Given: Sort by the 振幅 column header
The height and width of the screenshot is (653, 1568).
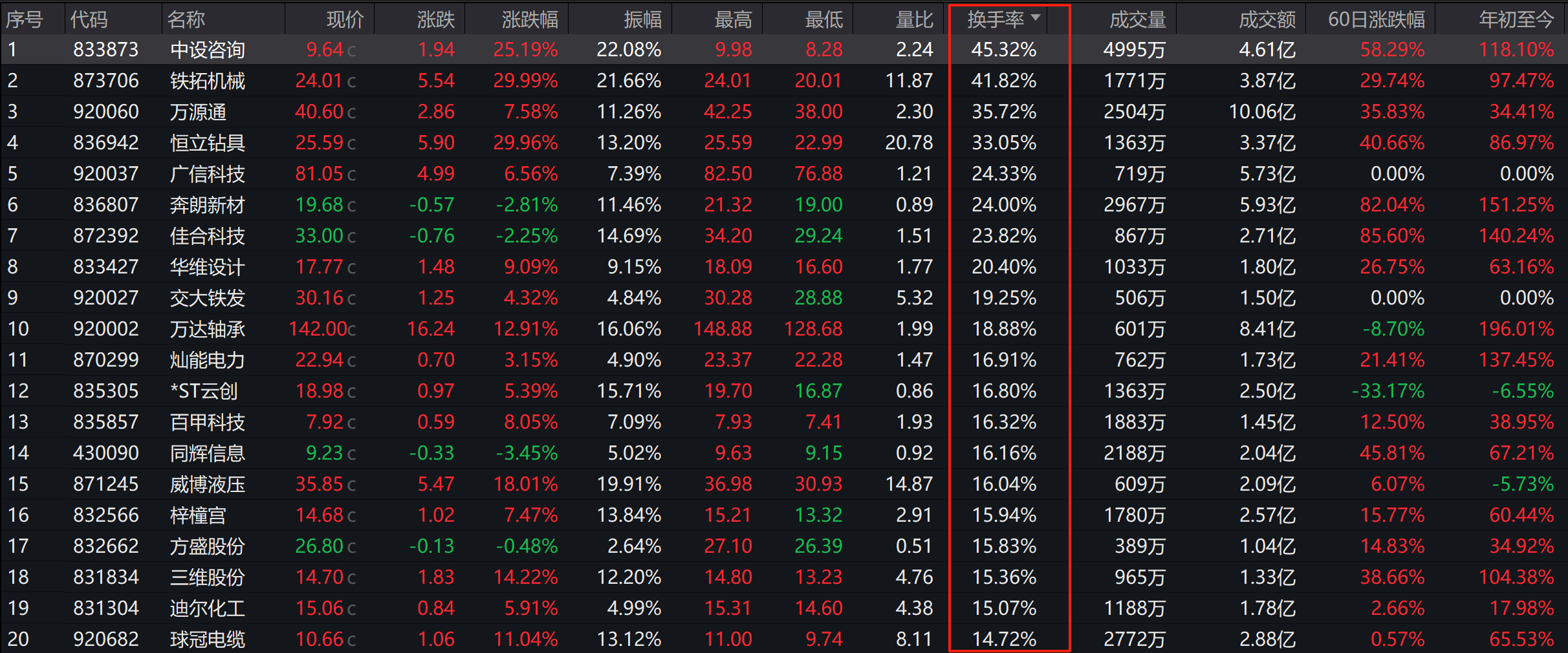Looking at the screenshot, I should click(642, 19).
